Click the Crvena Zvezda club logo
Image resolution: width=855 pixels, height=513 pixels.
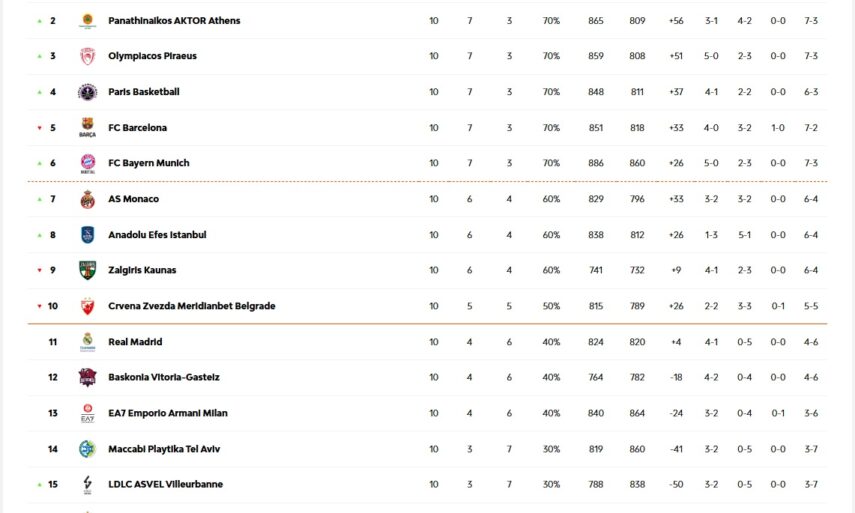click(x=87, y=306)
